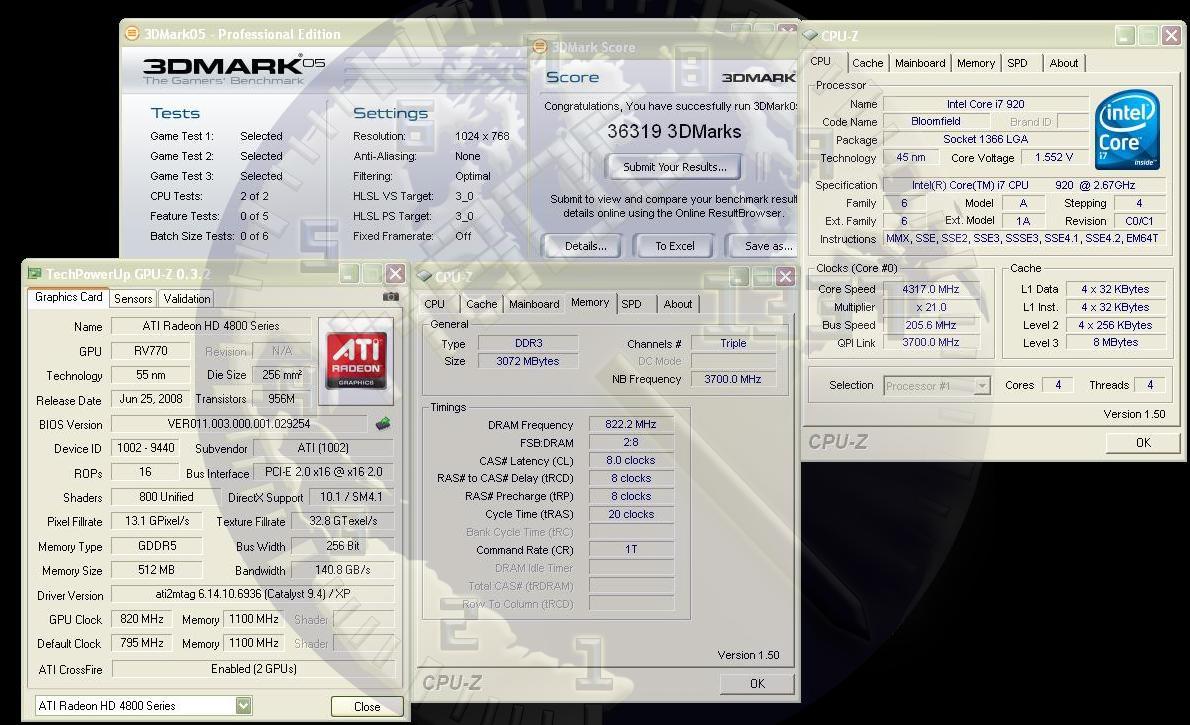Open the Mainboard tab in the memory CPU-Z window
Screen dimensions: 1190x725
coord(534,304)
